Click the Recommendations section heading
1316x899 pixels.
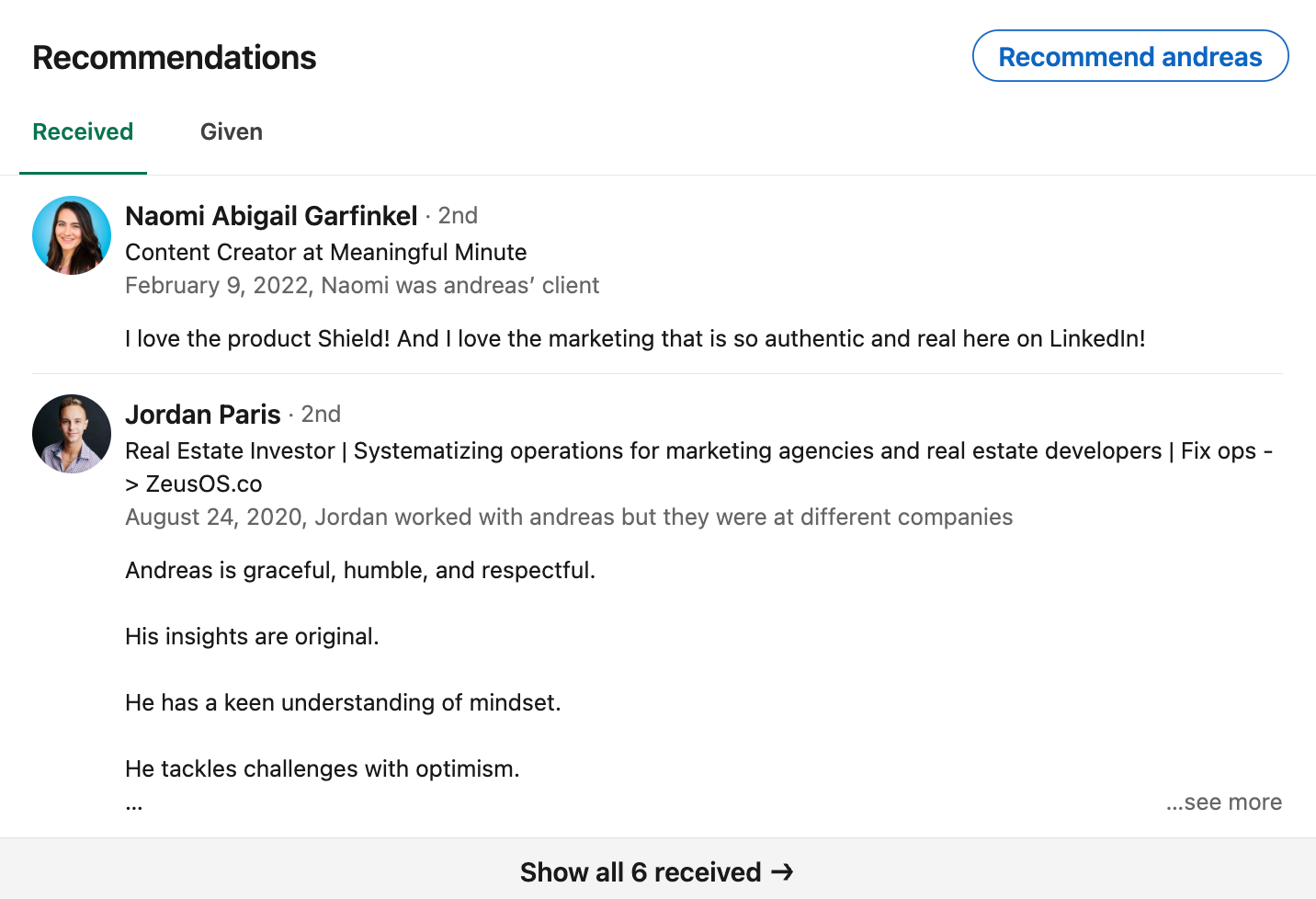pos(175,58)
